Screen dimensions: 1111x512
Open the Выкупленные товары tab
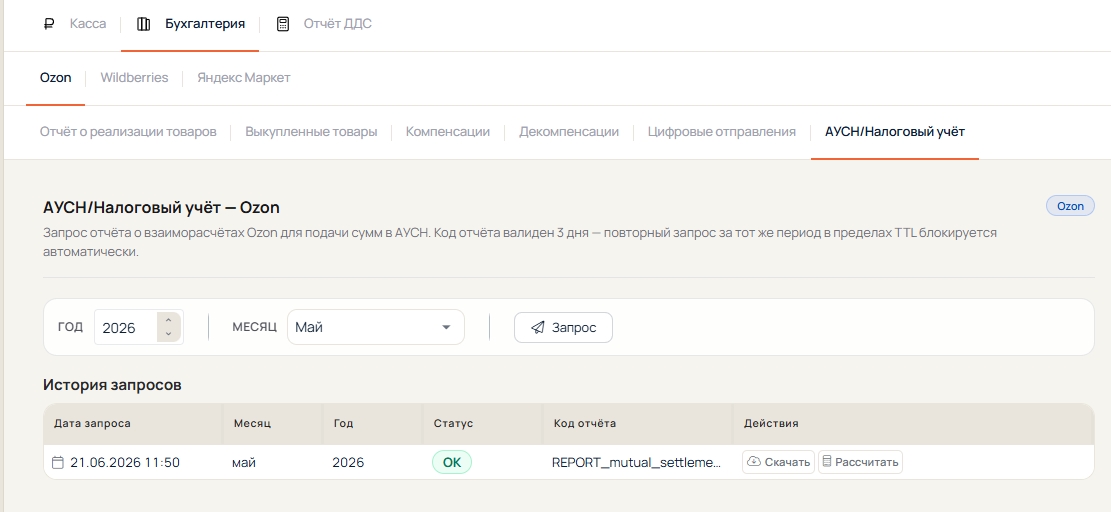tap(311, 132)
